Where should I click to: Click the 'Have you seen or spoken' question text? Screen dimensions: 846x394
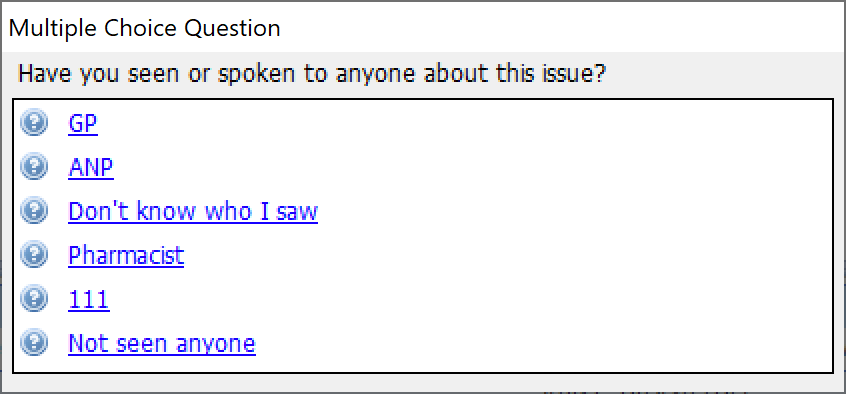pos(311,73)
